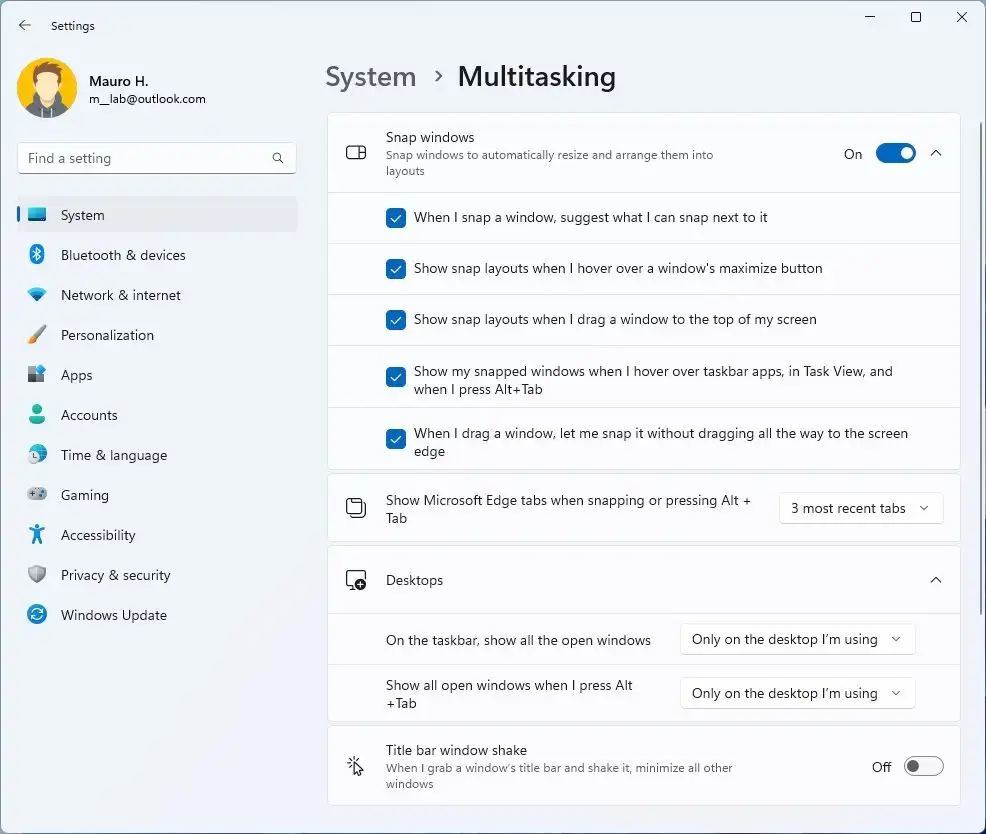Click the Personalization paintbrush icon
Screen dimensions: 986x834
(37, 335)
